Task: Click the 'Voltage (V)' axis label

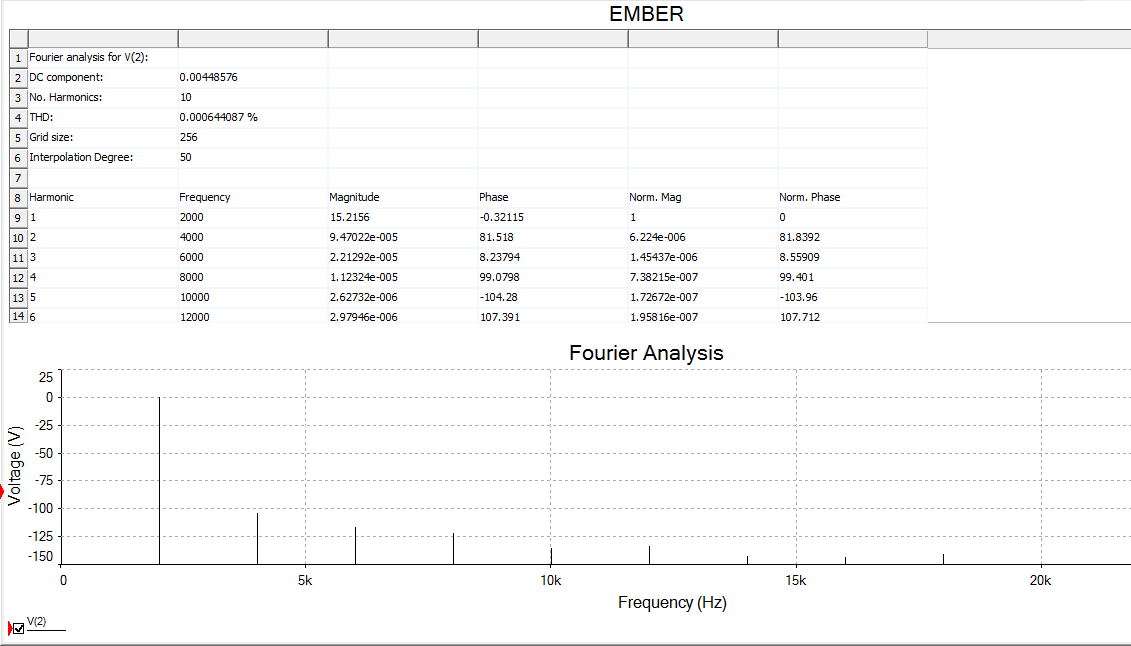Action: click(14, 466)
